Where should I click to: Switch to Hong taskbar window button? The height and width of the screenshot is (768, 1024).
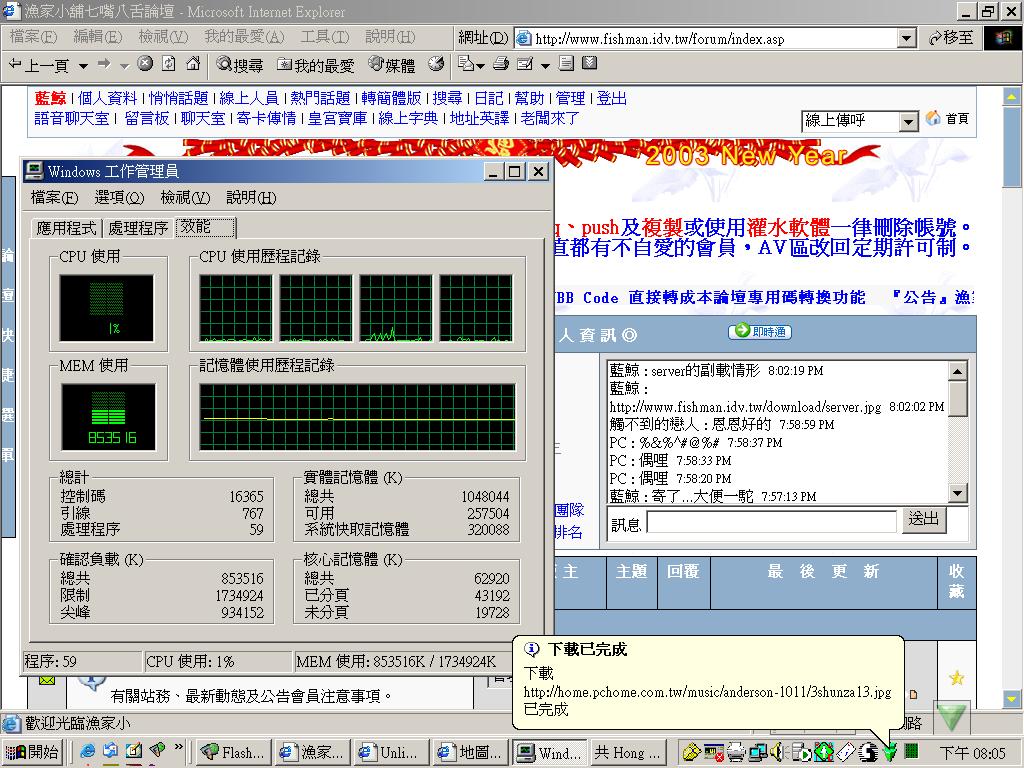coord(629,752)
